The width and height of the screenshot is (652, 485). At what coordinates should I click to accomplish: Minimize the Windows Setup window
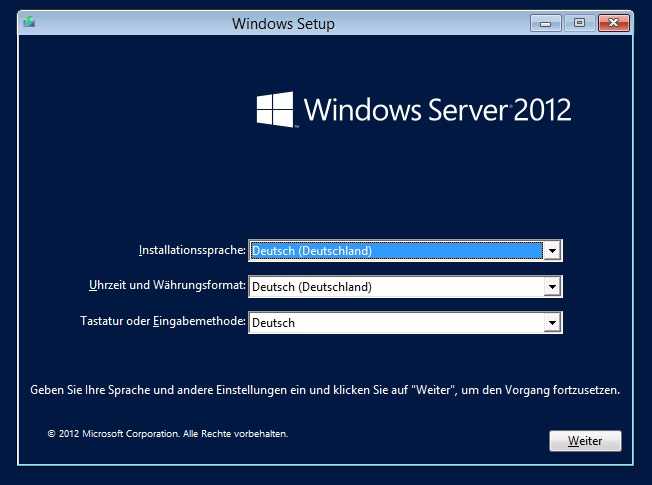click(x=545, y=22)
